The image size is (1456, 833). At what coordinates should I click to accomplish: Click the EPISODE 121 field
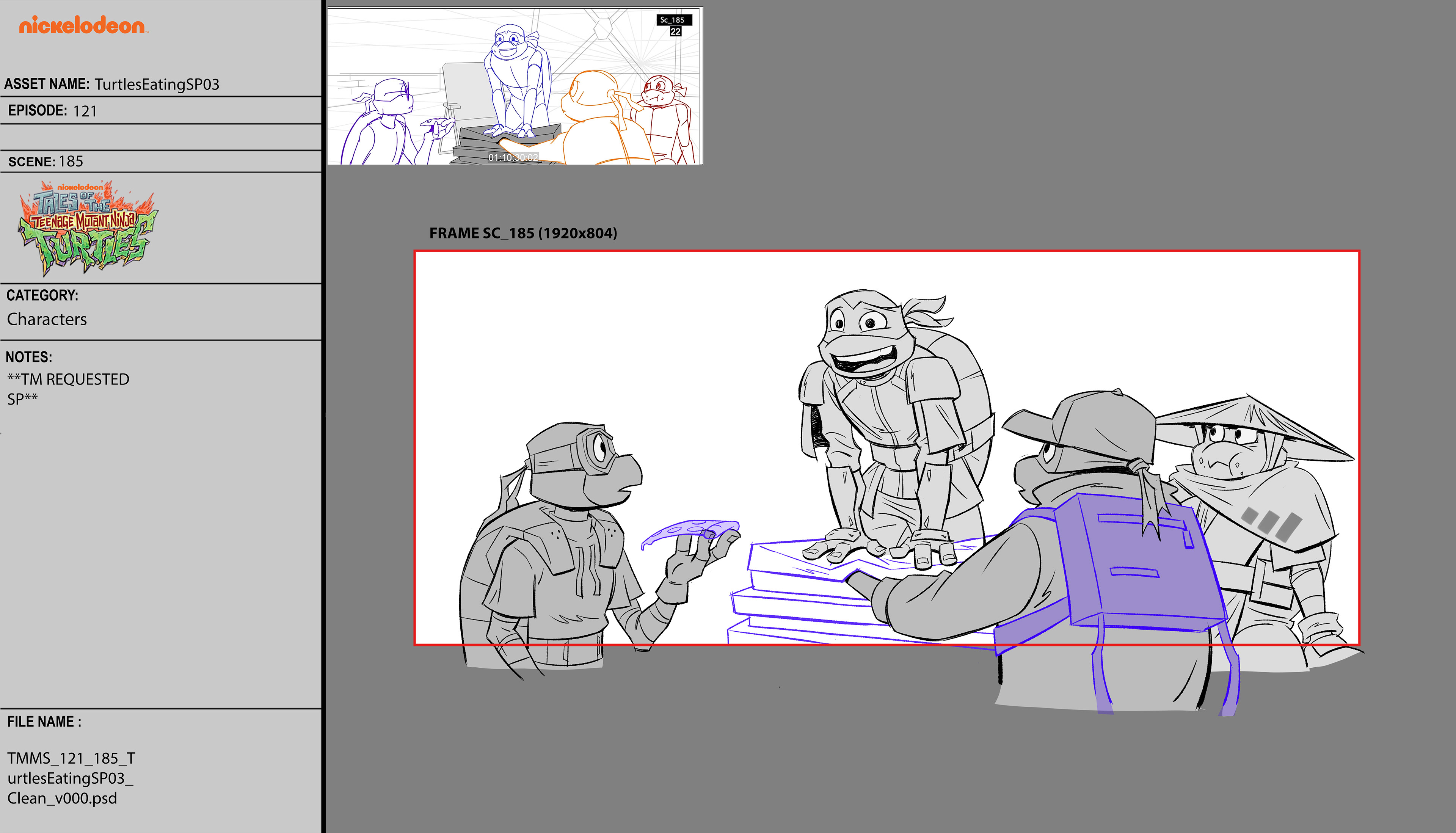click(53, 110)
